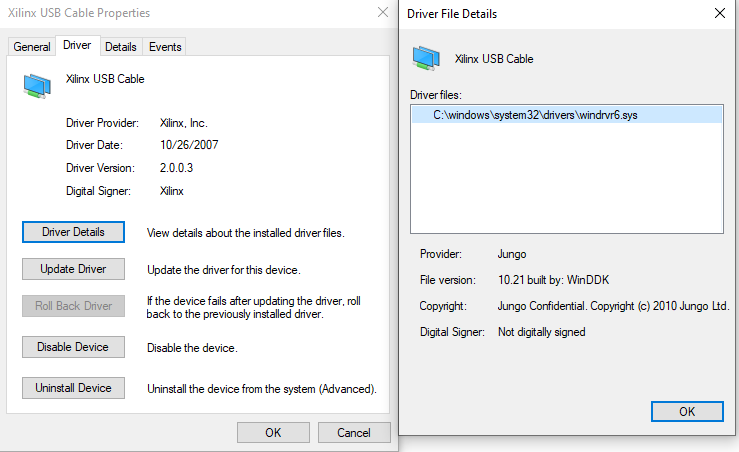Select the Driver tab
This screenshot has width=739, height=452.
pos(77,46)
